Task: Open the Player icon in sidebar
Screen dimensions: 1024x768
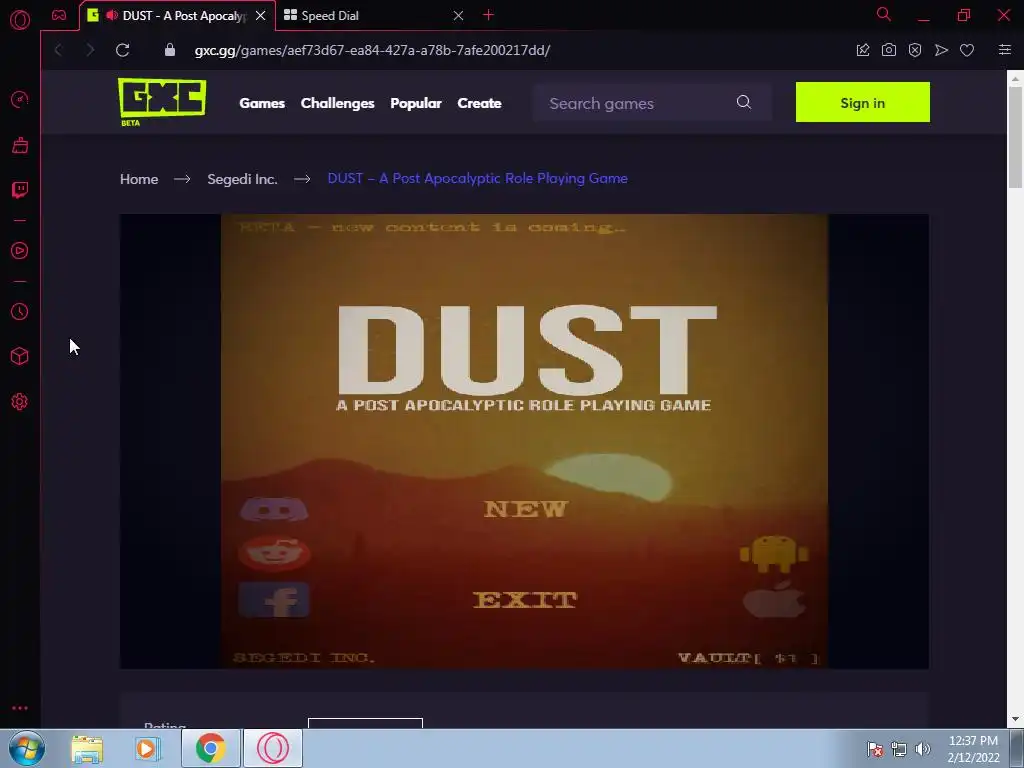Action: [x=20, y=251]
